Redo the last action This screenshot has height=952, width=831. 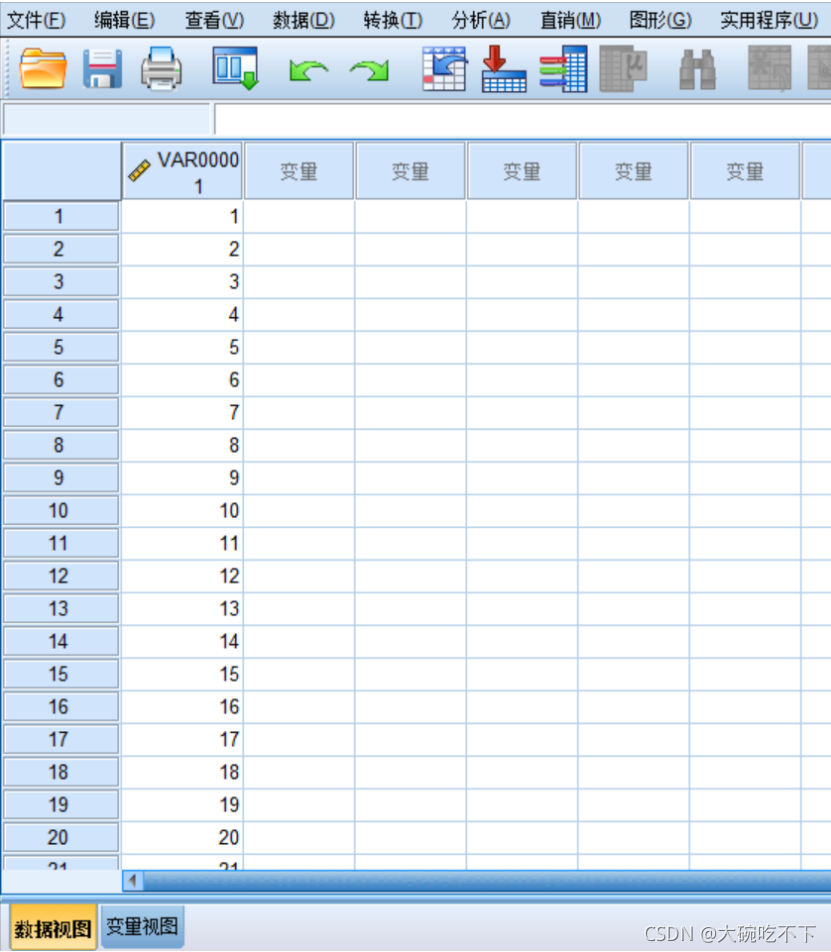(x=369, y=70)
